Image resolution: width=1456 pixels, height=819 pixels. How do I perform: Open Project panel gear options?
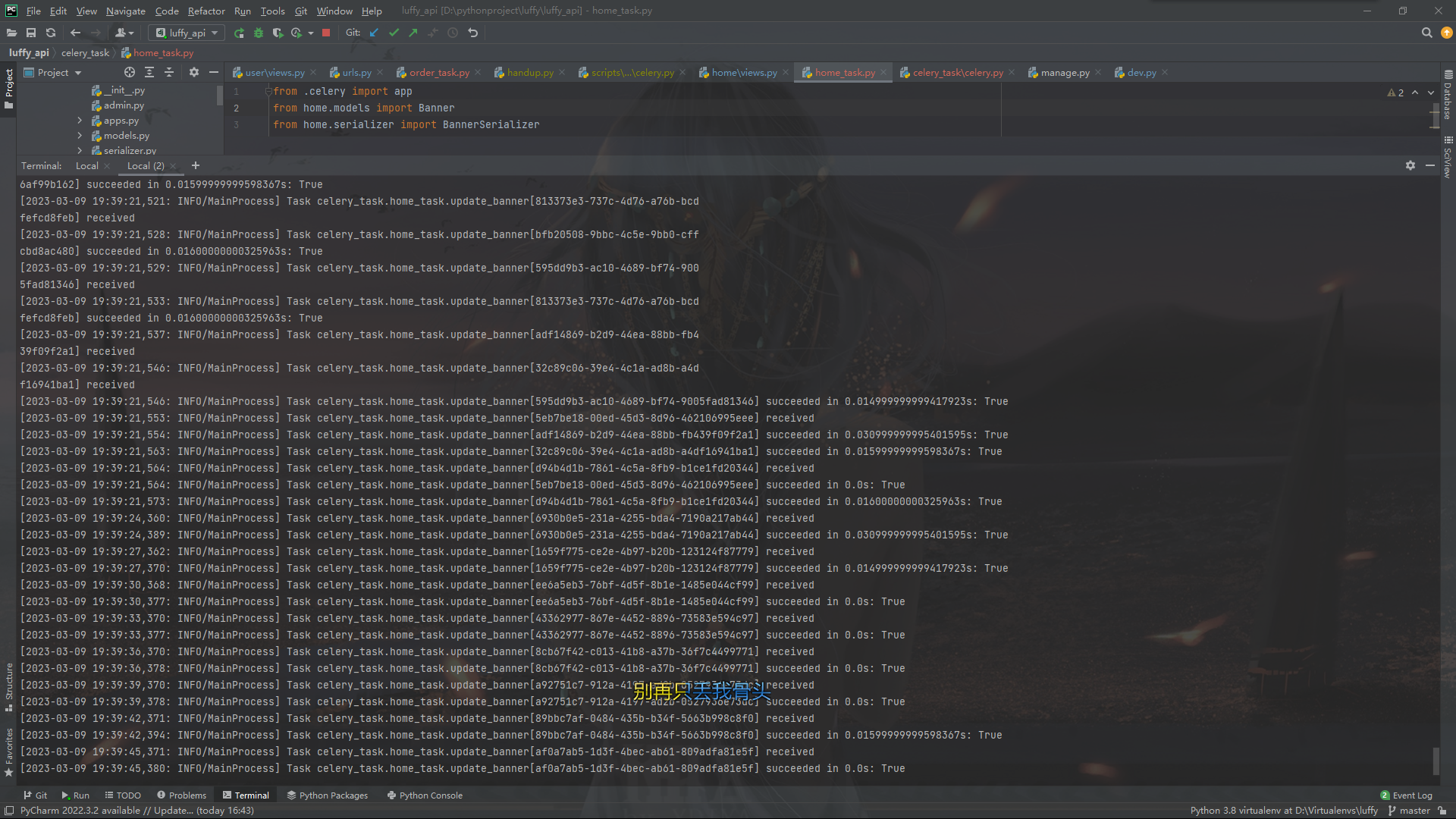[x=194, y=72]
